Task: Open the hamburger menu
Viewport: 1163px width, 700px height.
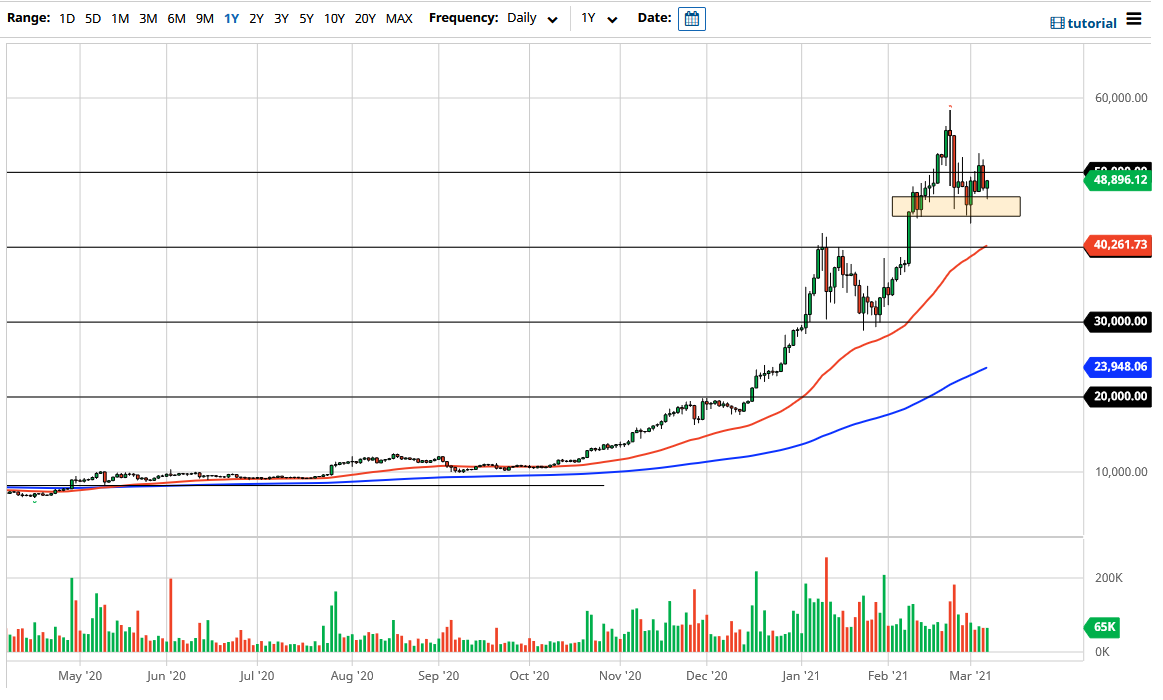Action: 1136,19
